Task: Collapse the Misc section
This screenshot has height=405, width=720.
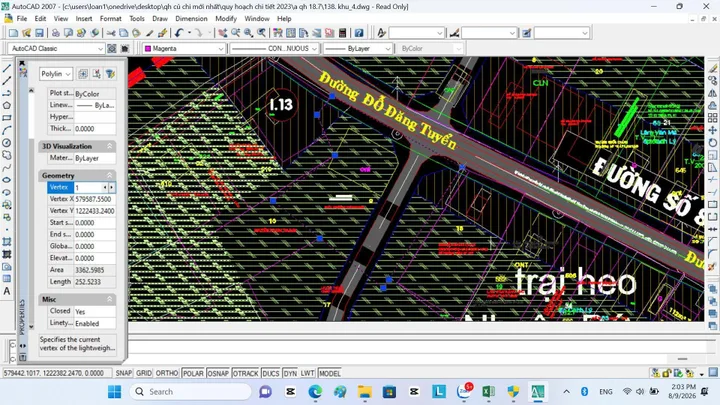Action: (x=109, y=299)
